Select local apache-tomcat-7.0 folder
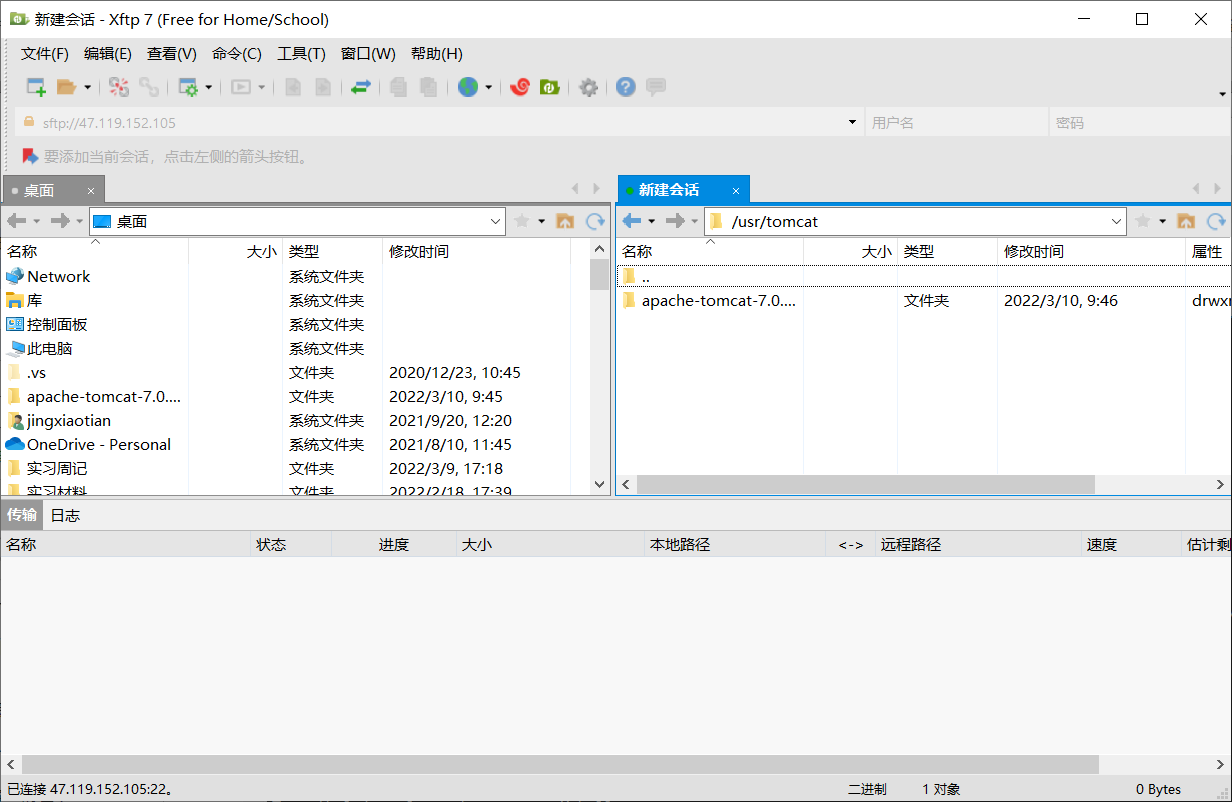This screenshot has width=1232, height=802. coord(103,397)
